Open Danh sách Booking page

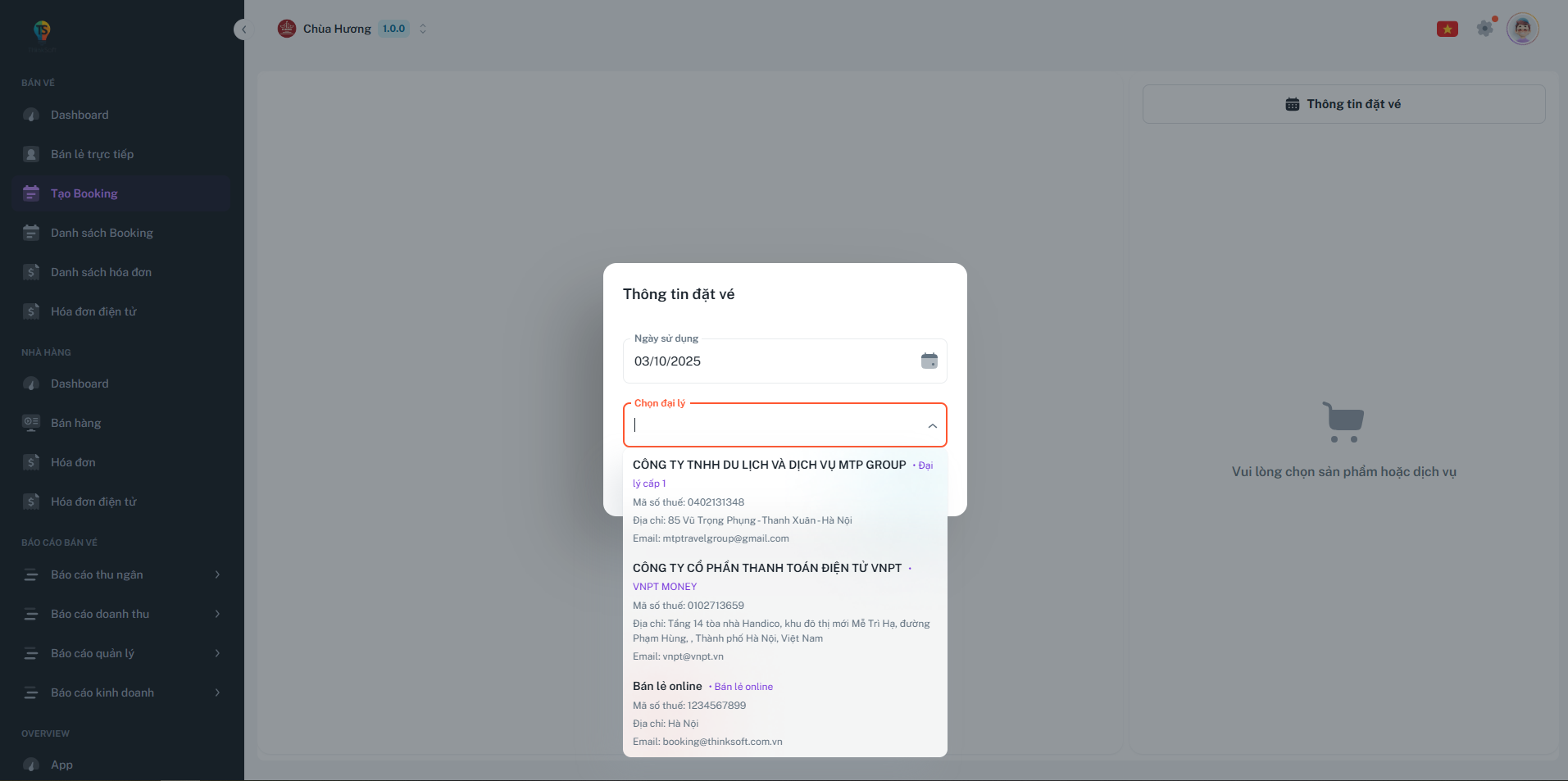(102, 233)
